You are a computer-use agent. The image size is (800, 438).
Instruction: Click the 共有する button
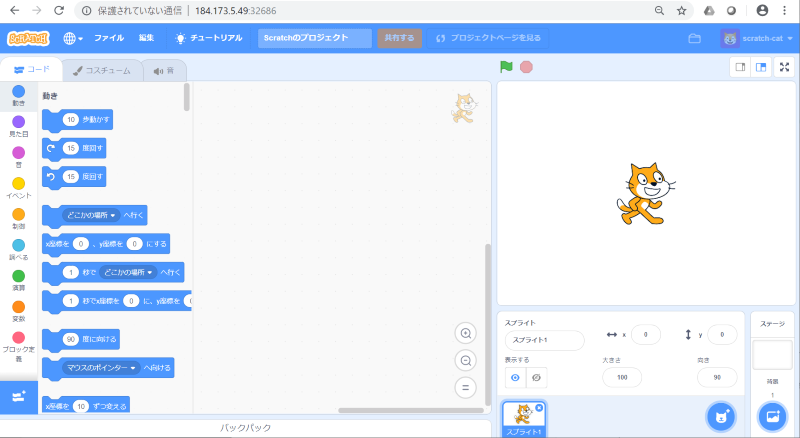tap(399, 38)
